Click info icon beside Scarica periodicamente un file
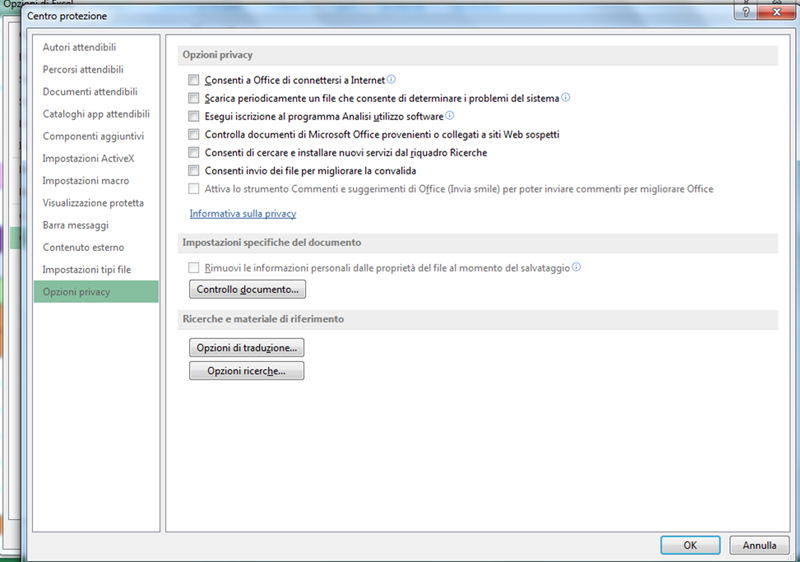800x562 pixels. pyautogui.click(x=566, y=97)
